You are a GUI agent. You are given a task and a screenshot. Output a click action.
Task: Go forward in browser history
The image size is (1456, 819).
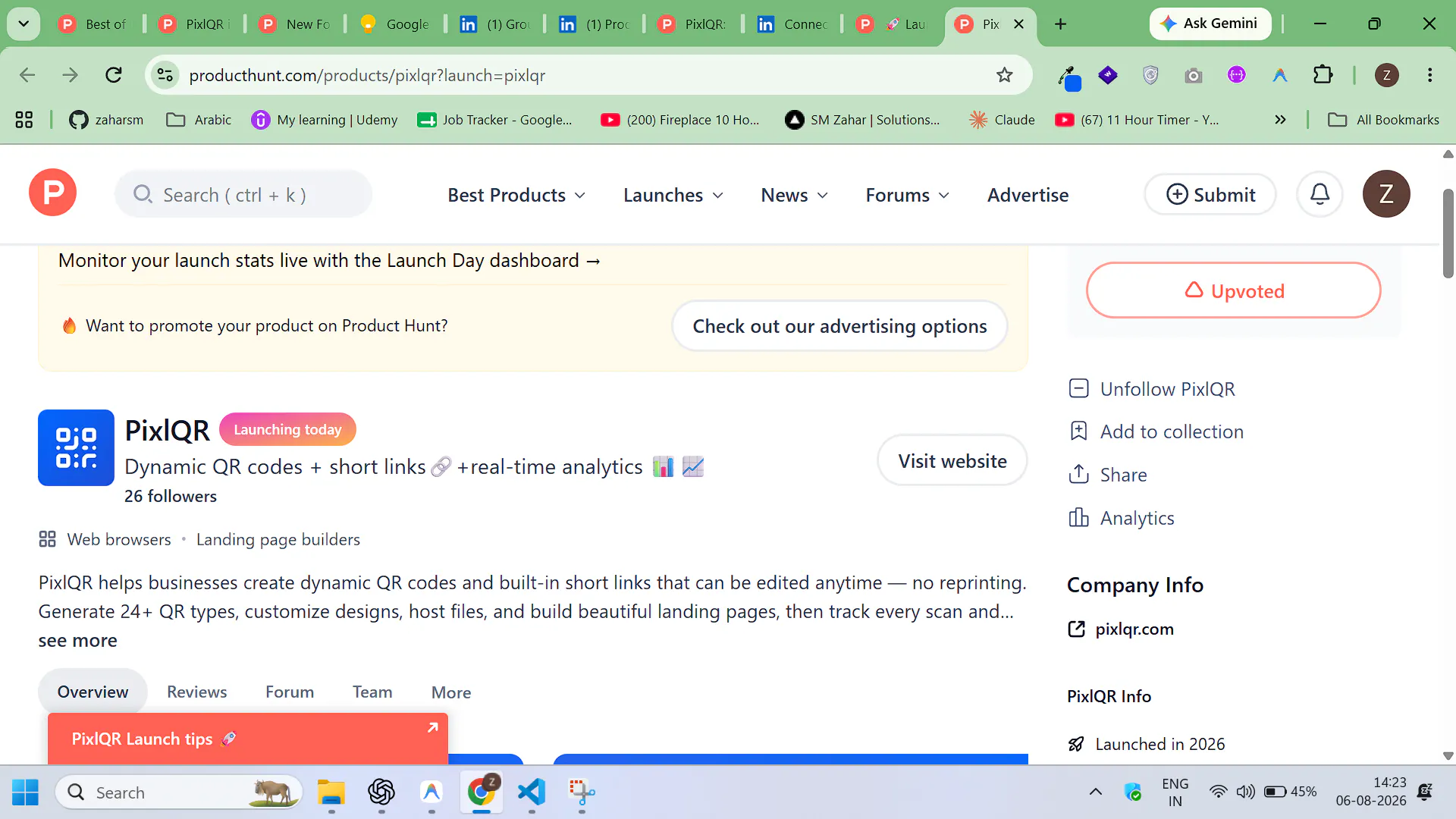(x=70, y=75)
